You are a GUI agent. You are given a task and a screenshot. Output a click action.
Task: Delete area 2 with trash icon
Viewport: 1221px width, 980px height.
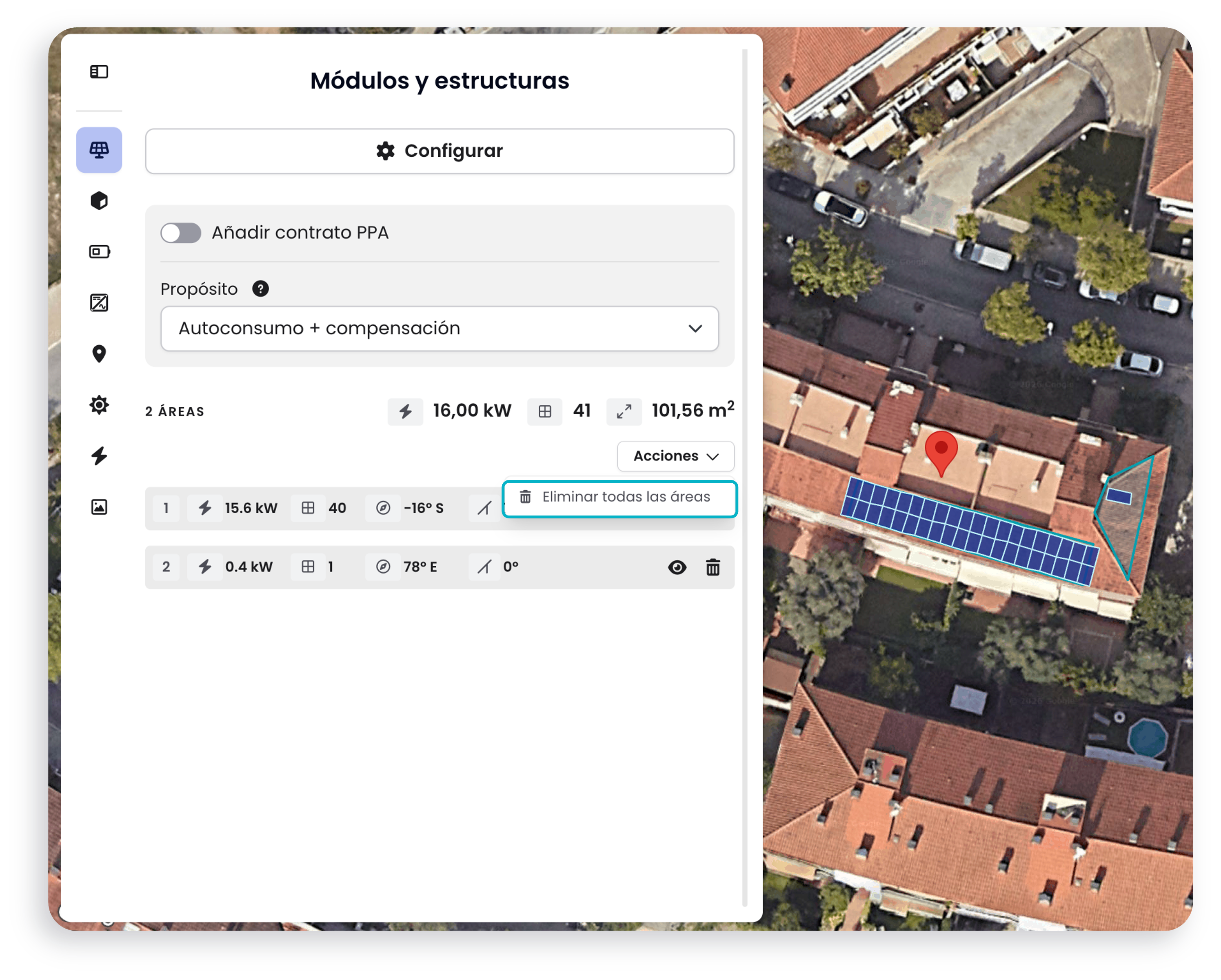point(713,567)
